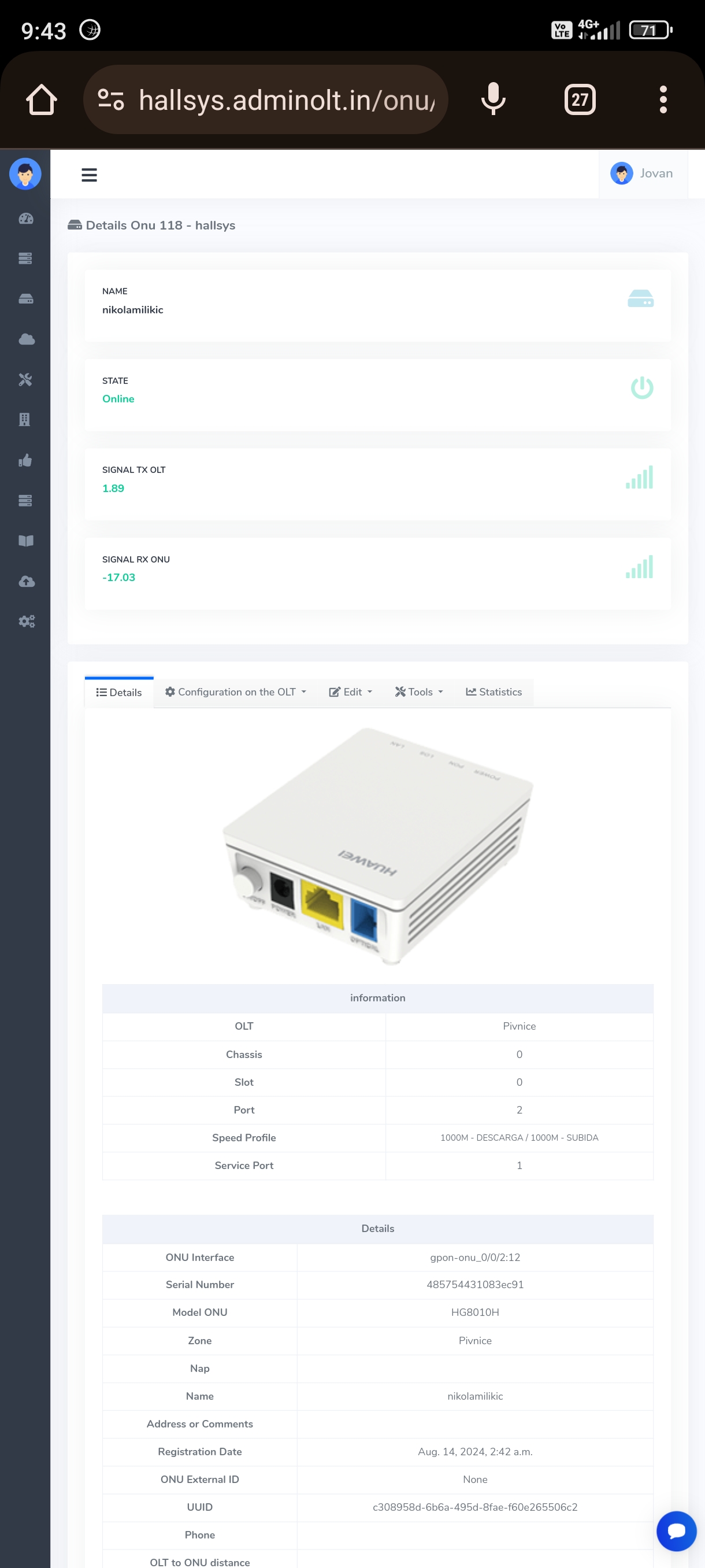Screen dimensions: 705x1568
Task: Open the chat support bubble
Action: (x=676, y=1530)
